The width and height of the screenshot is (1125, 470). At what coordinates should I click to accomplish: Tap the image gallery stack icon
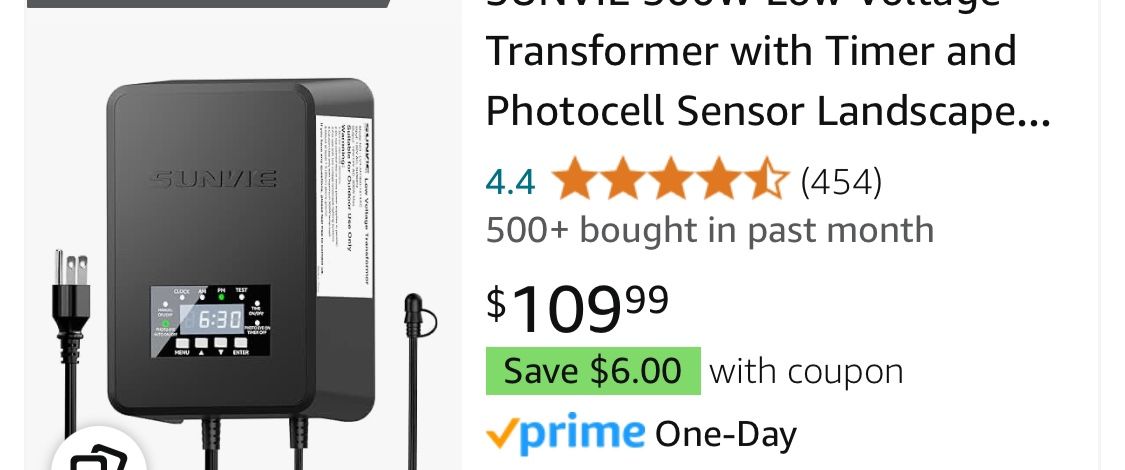[98, 455]
